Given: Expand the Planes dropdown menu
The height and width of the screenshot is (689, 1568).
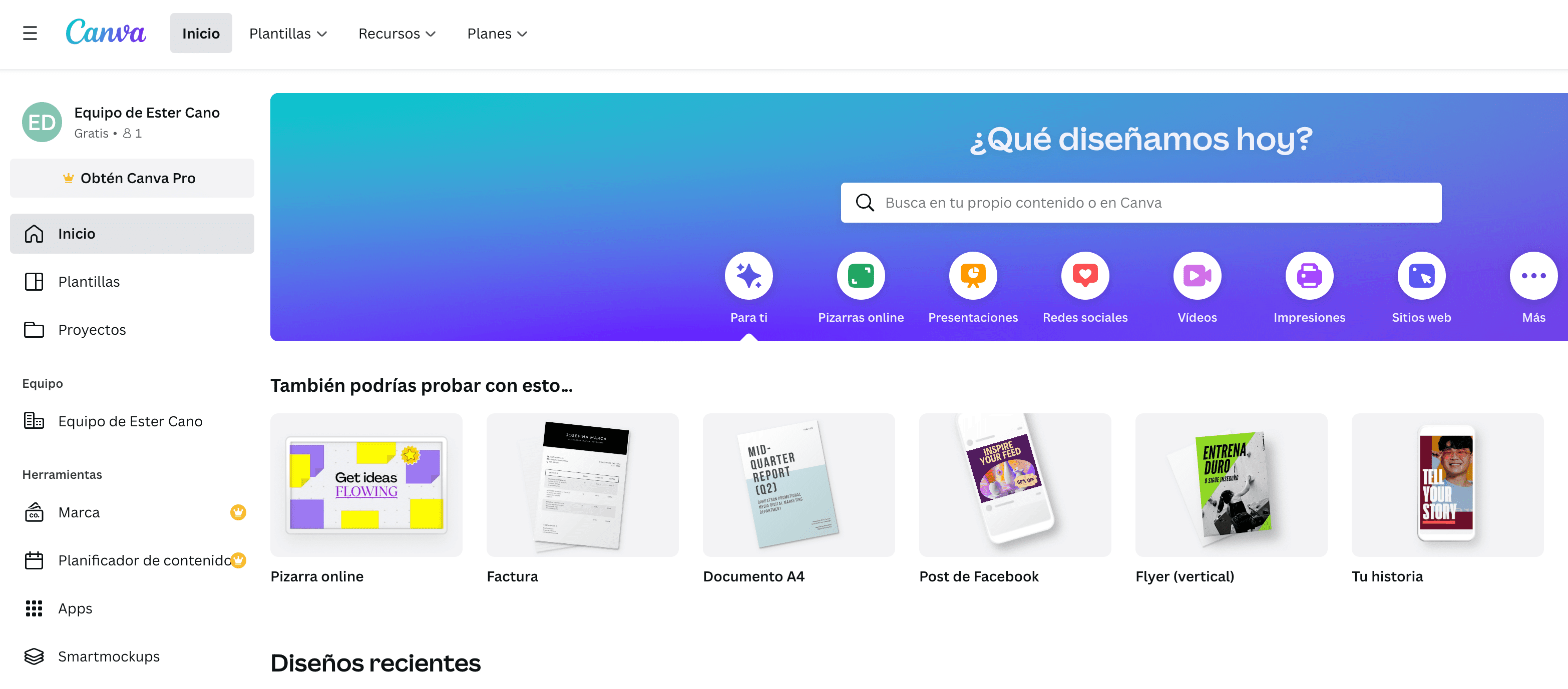Looking at the screenshot, I should [x=497, y=34].
